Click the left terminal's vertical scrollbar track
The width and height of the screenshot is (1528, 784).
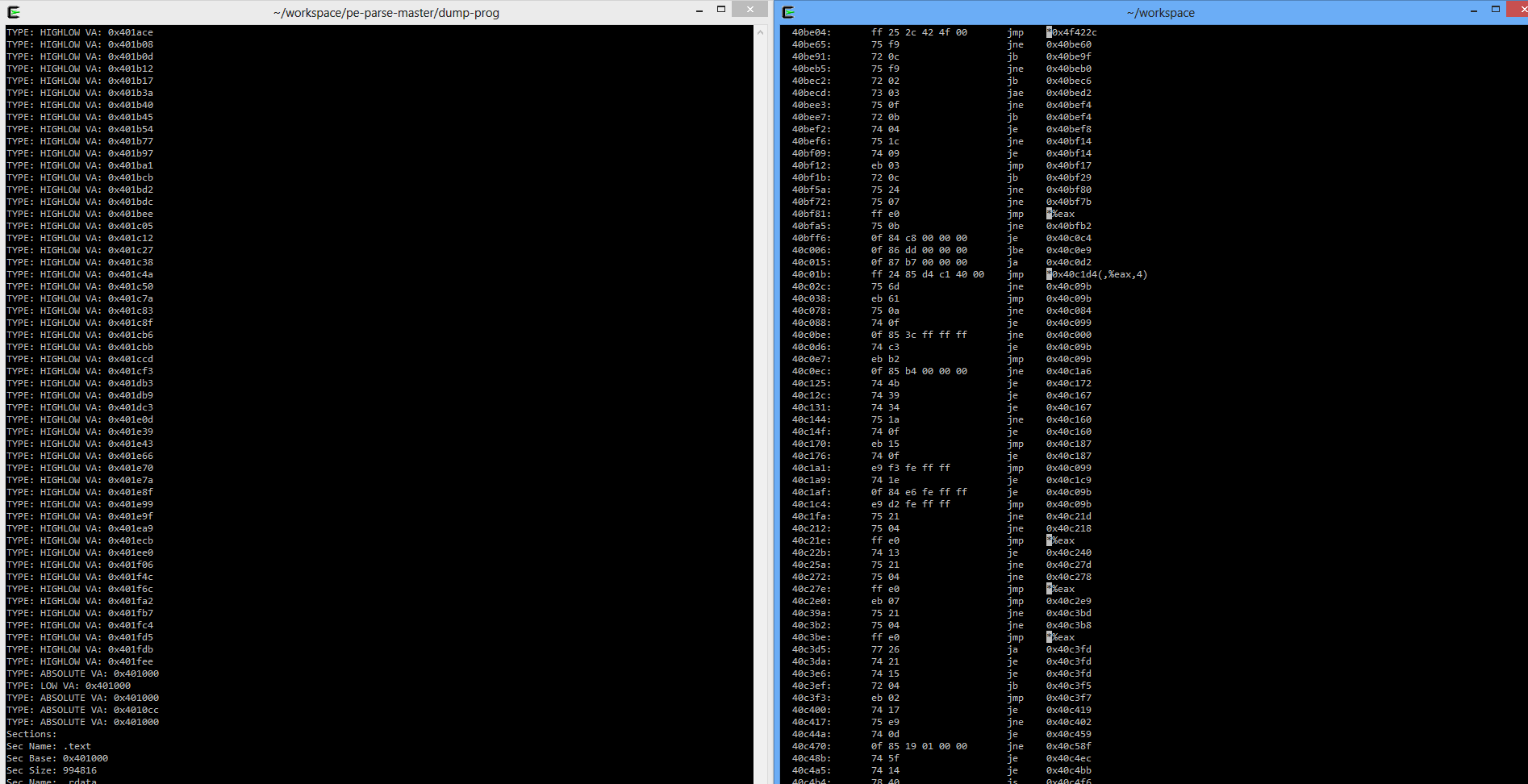point(760,403)
